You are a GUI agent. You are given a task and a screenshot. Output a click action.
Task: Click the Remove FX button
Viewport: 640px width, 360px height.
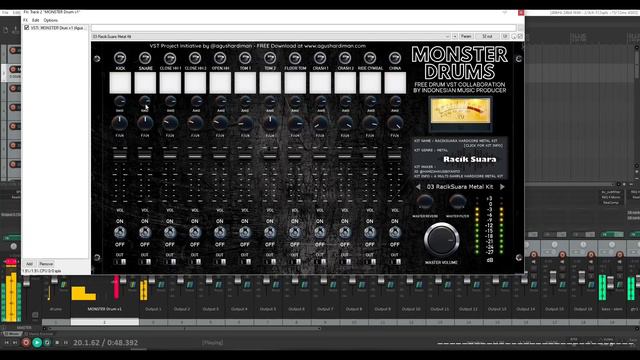[x=46, y=264]
